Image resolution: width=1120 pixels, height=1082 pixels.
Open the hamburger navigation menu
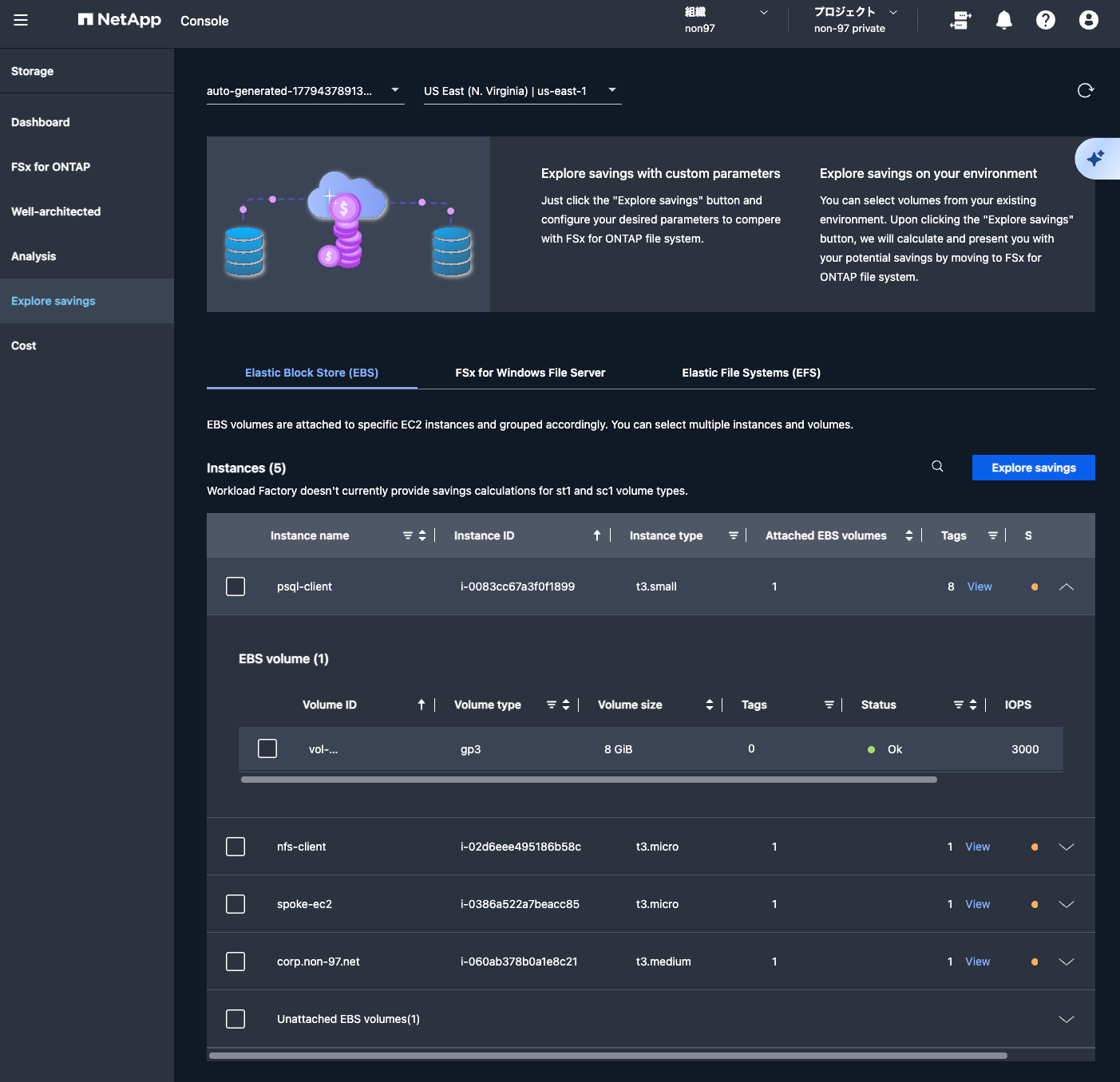(x=21, y=20)
